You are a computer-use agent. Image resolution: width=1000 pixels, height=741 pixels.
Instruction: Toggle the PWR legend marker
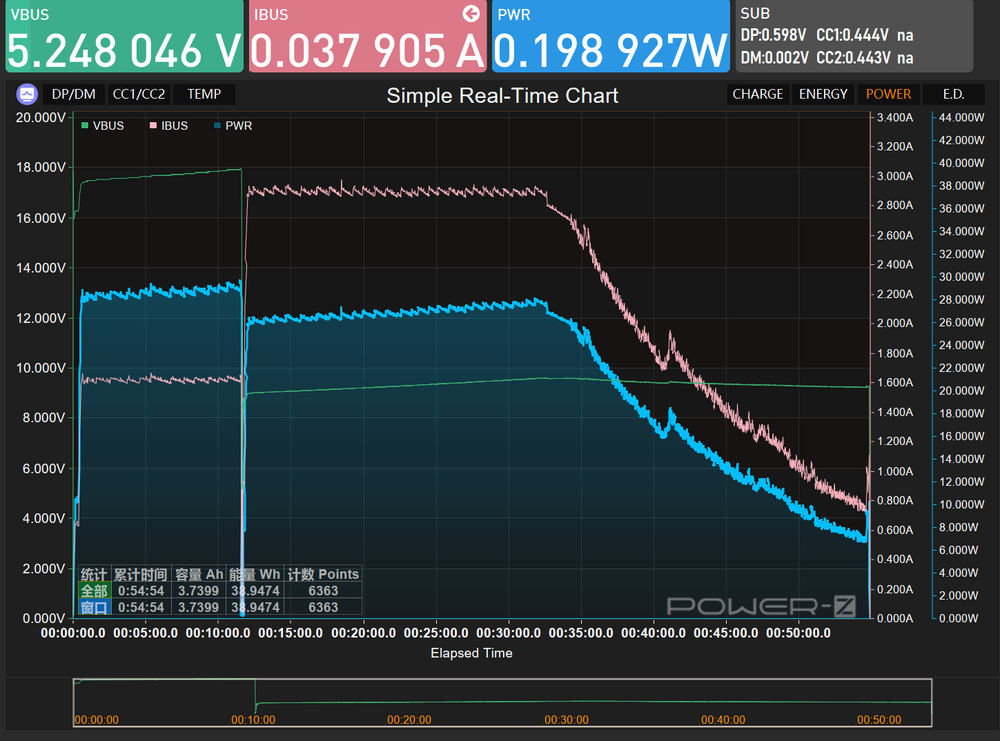217,126
